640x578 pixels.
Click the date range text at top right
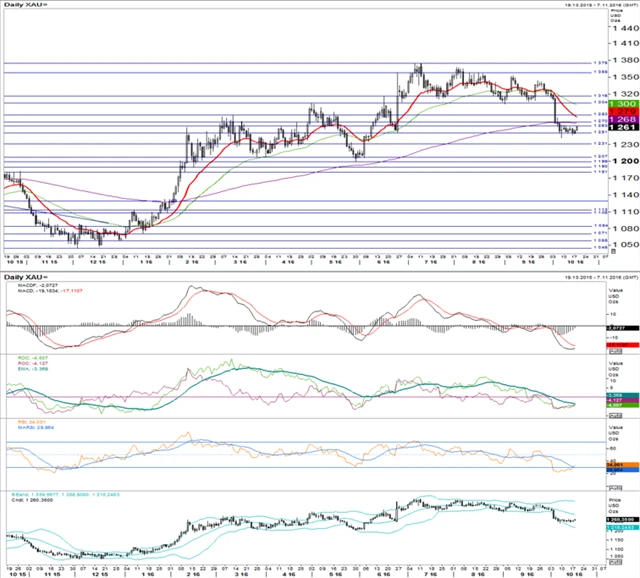593,9
